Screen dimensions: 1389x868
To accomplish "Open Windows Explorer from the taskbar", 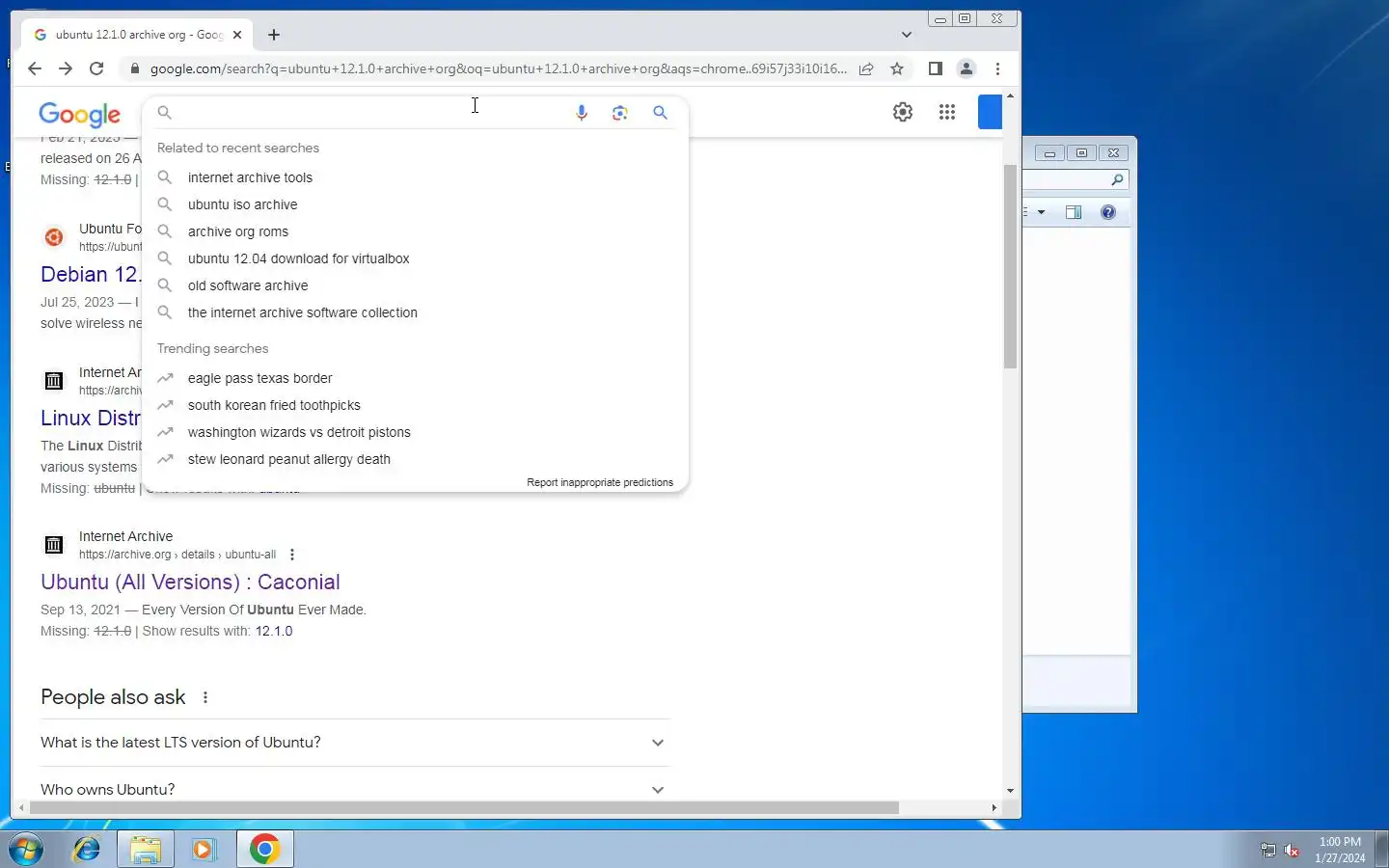I will tap(146, 849).
